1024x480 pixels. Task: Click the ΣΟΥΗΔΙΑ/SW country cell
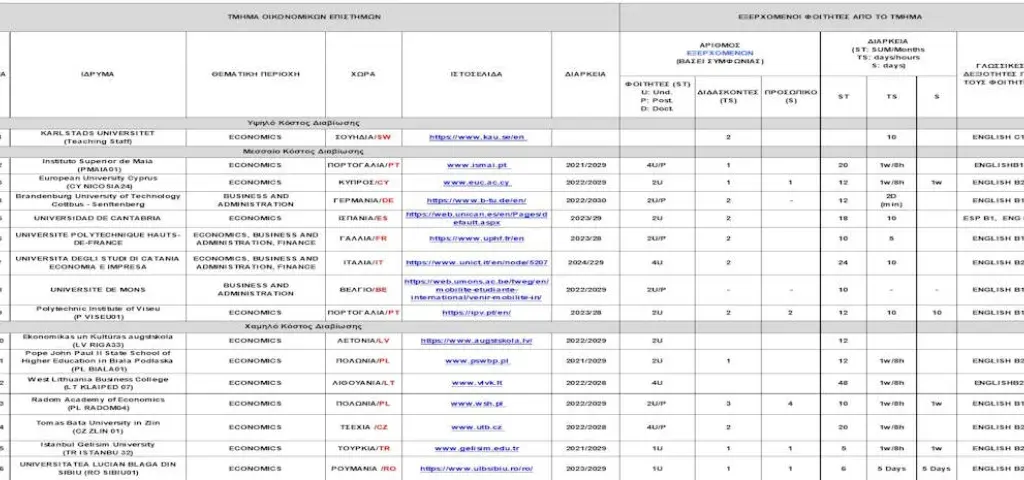coord(363,137)
